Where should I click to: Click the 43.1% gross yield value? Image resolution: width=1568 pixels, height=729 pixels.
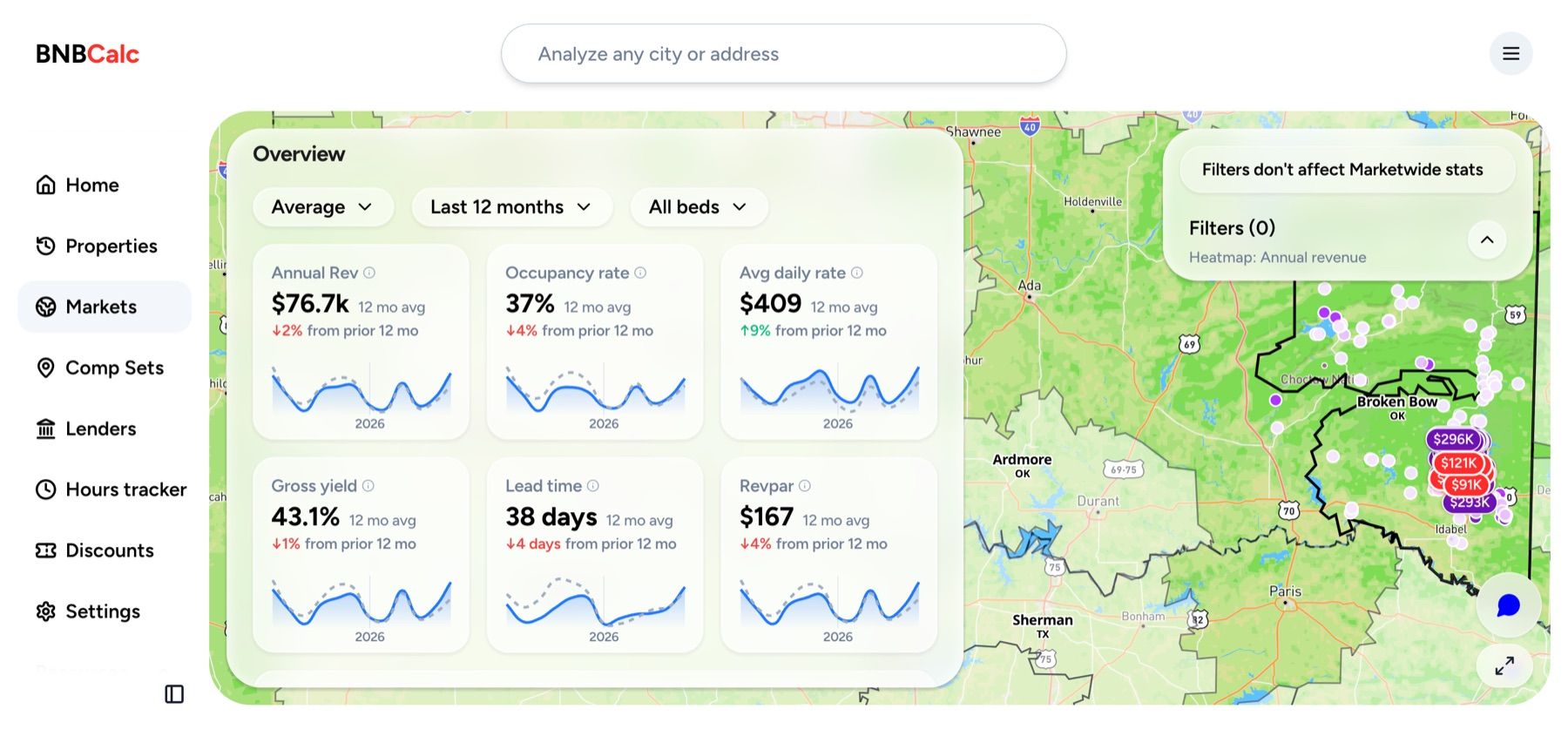click(x=305, y=516)
